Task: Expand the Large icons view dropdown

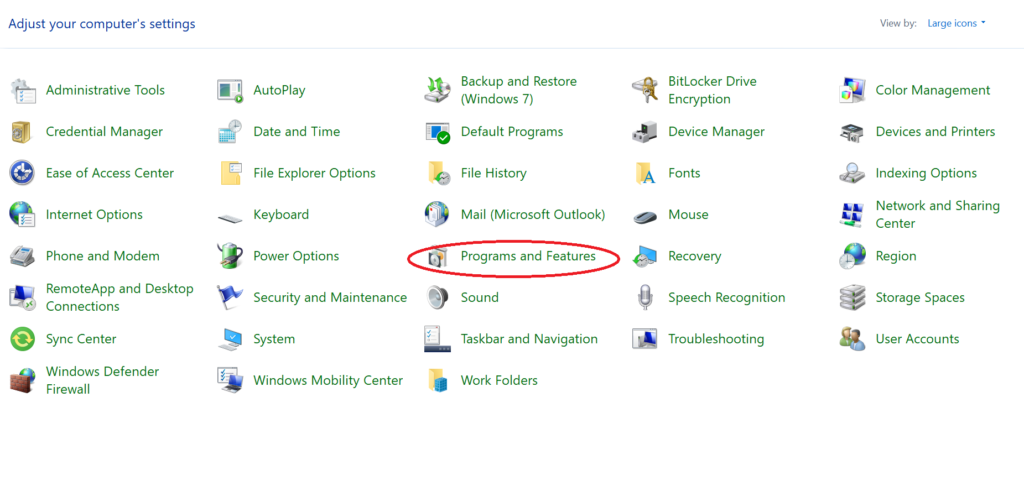Action: tap(956, 23)
